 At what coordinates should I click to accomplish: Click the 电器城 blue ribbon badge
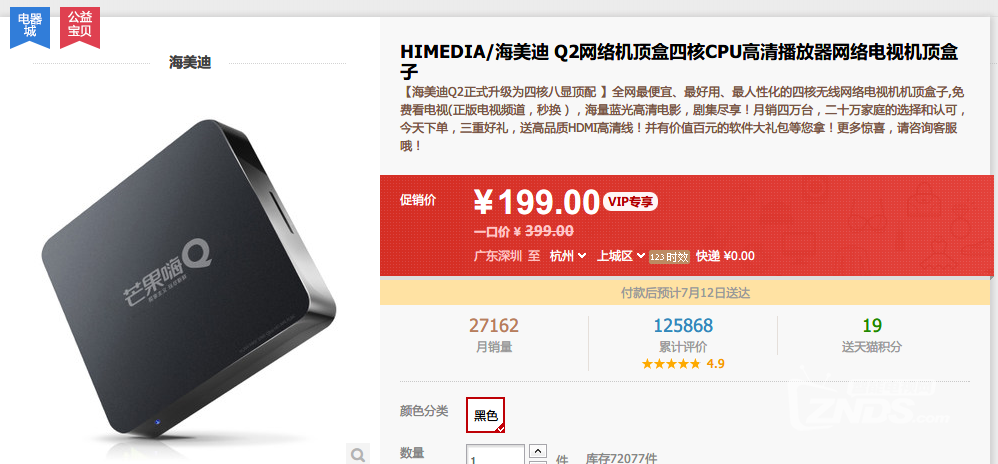tap(29, 27)
